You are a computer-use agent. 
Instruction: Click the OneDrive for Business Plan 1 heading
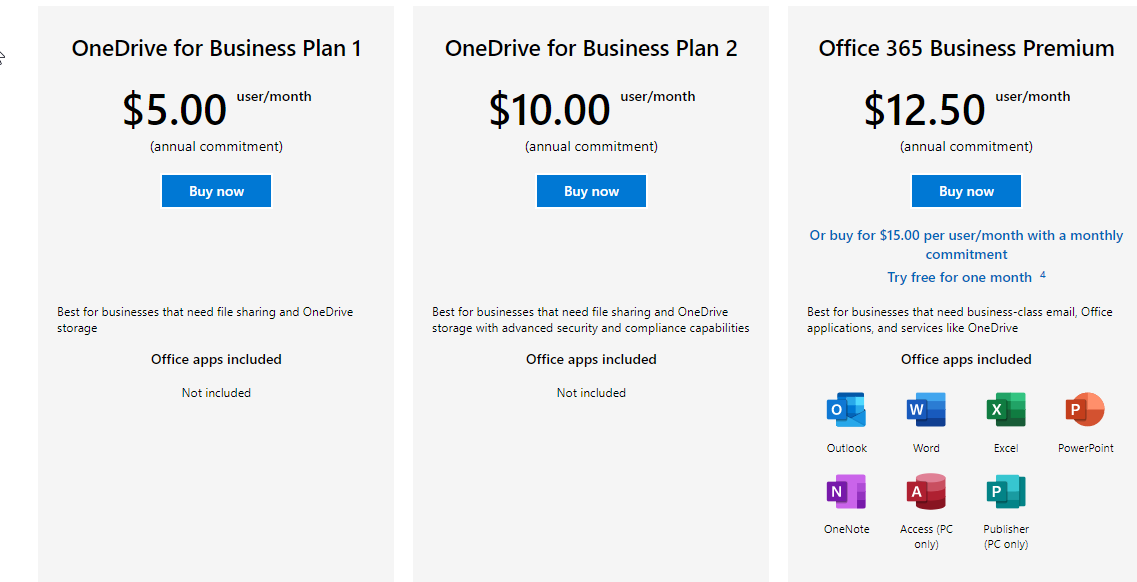(x=216, y=48)
